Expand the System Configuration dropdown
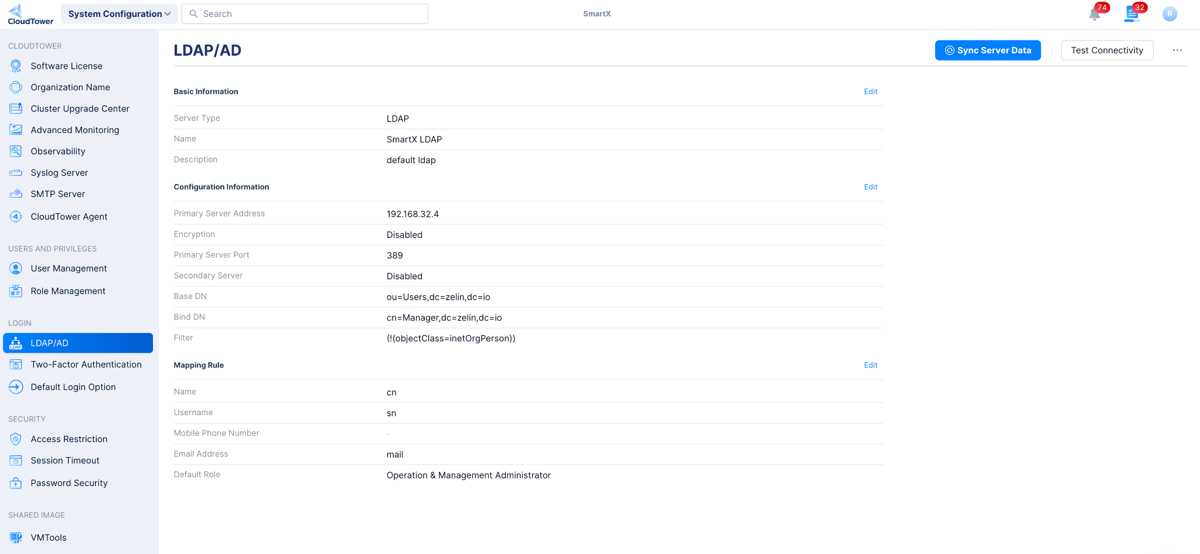This screenshot has height=554, width=1200. (x=119, y=14)
